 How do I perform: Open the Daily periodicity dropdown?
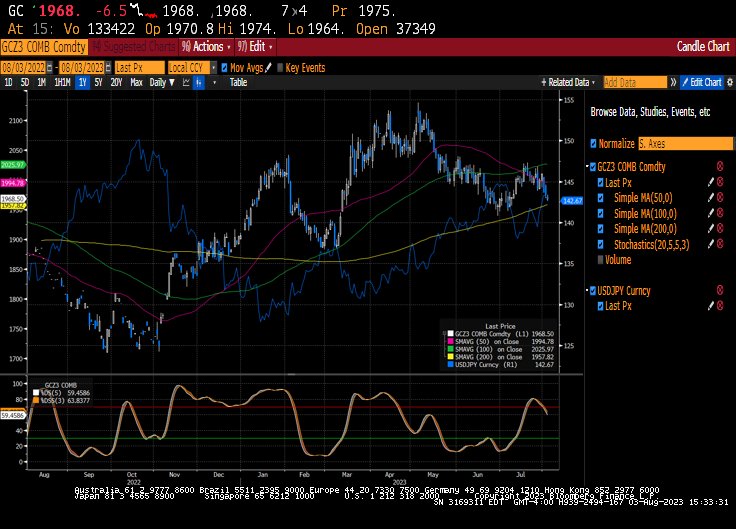point(162,83)
